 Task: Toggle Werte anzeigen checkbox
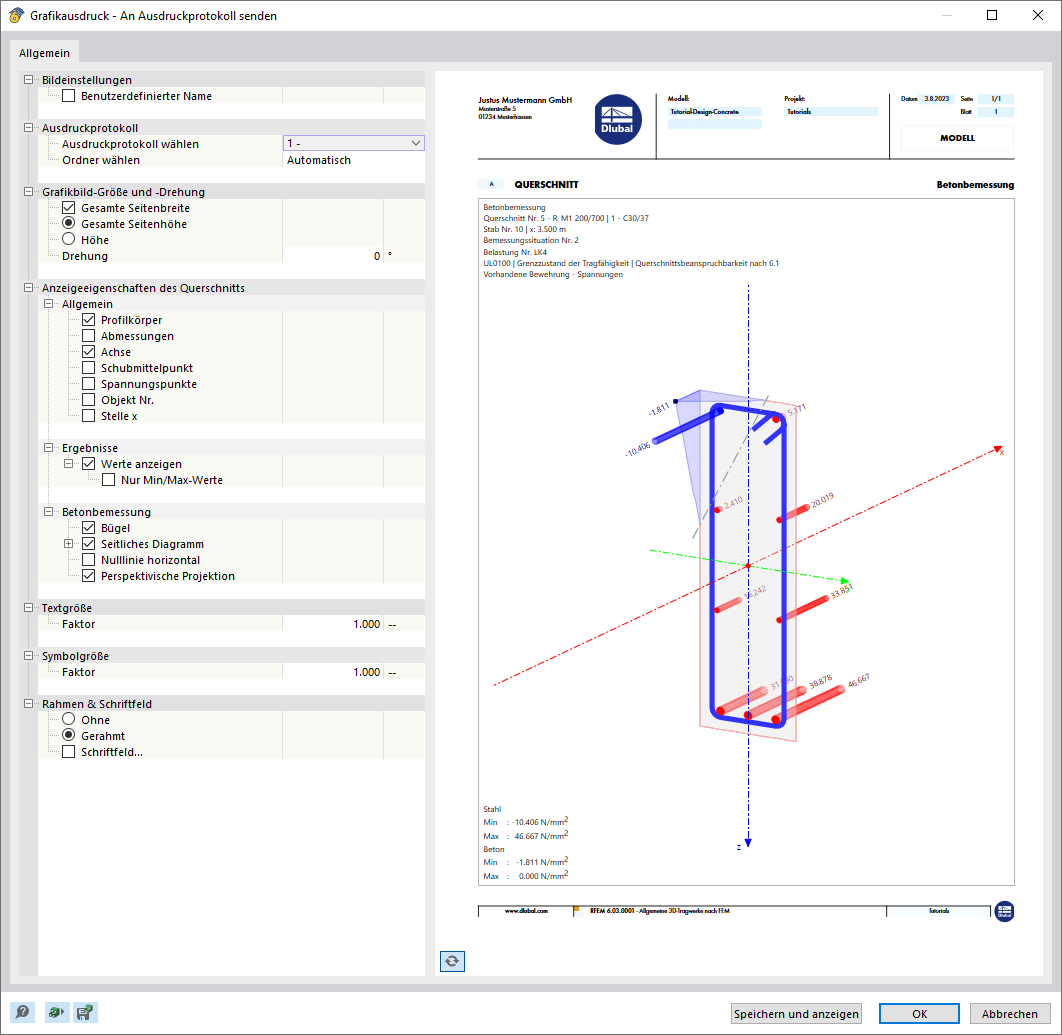coord(88,464)
